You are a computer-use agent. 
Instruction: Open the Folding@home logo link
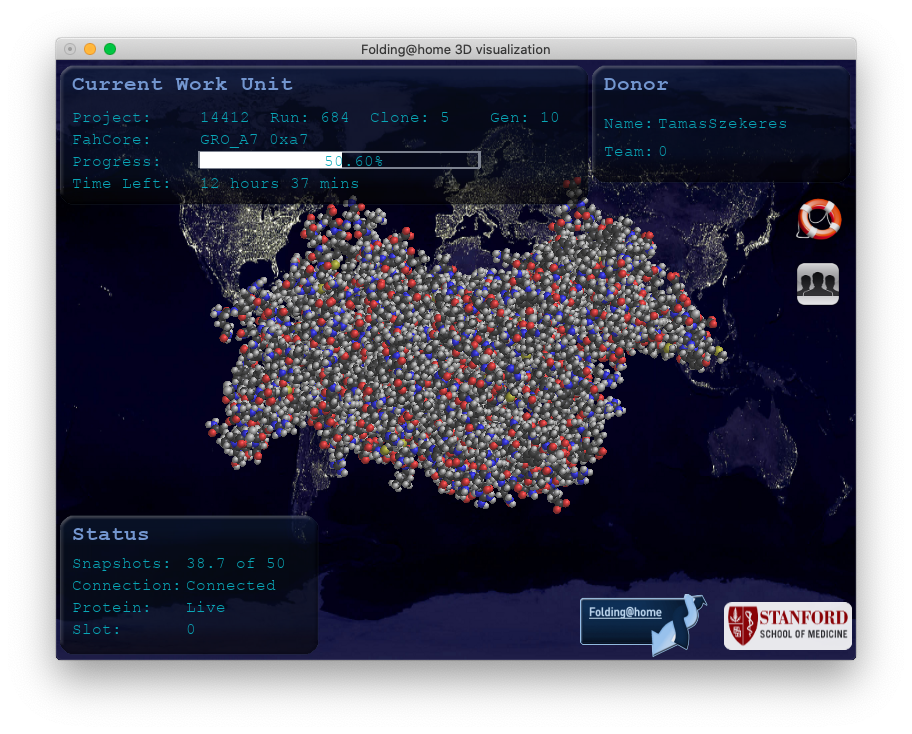(x=643, y=625)
